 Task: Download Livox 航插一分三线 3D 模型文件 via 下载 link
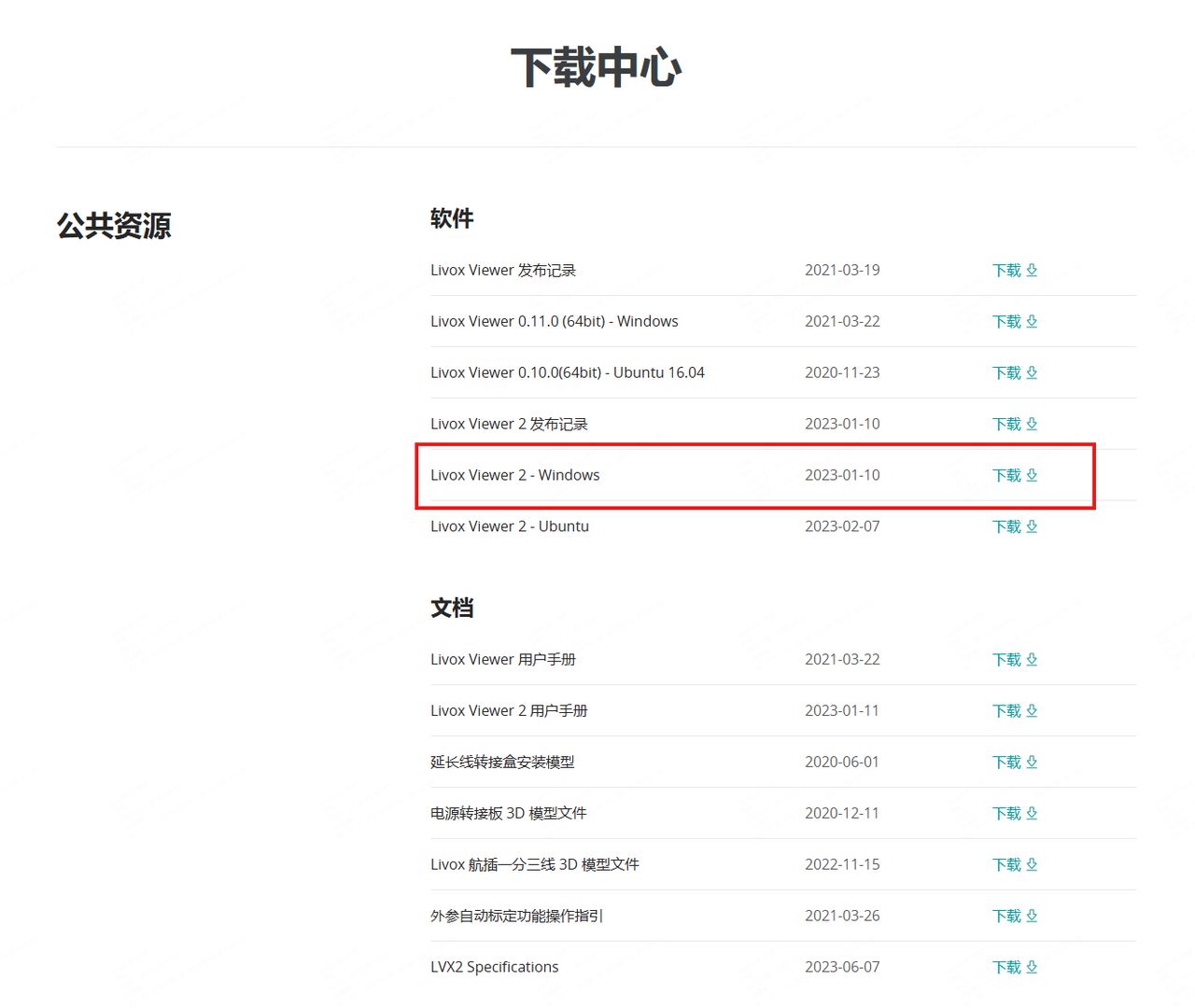(1015, 864)
